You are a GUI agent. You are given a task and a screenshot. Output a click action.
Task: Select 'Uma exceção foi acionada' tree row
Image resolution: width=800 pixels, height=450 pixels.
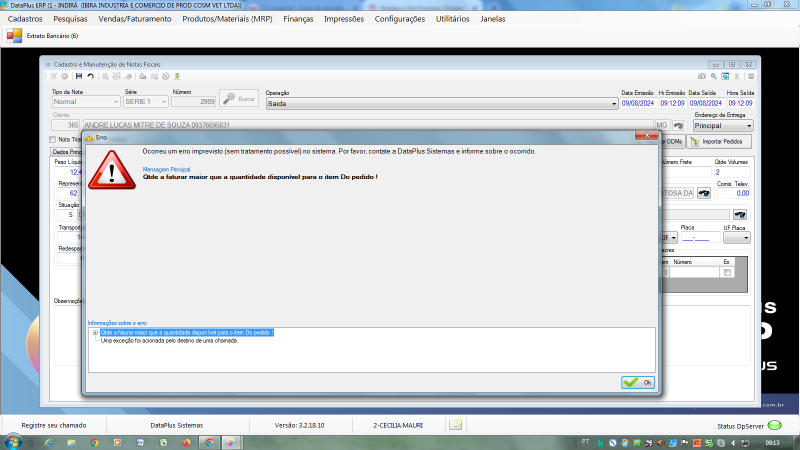[x=169, y=341]
